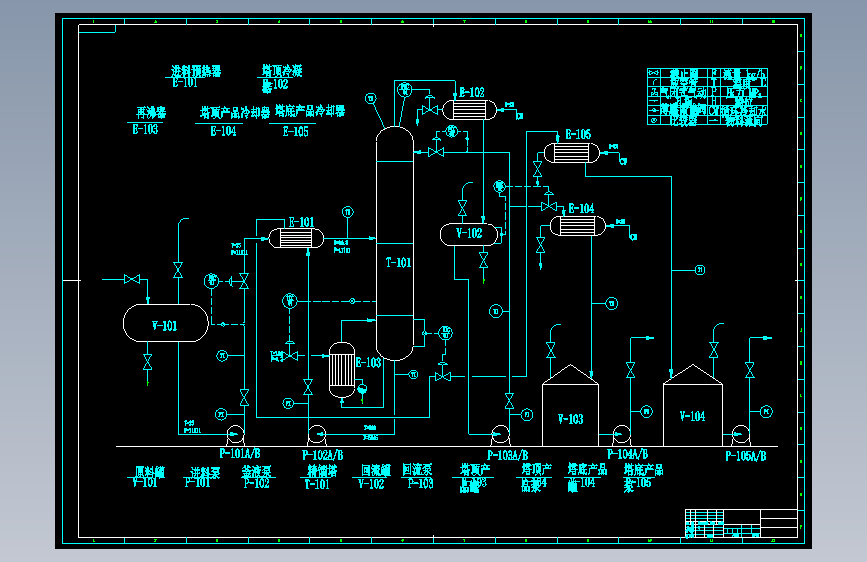Click the P-101A/B pump label
The width and height of the screenshot is (867, 562).
[x=240, y=454]
